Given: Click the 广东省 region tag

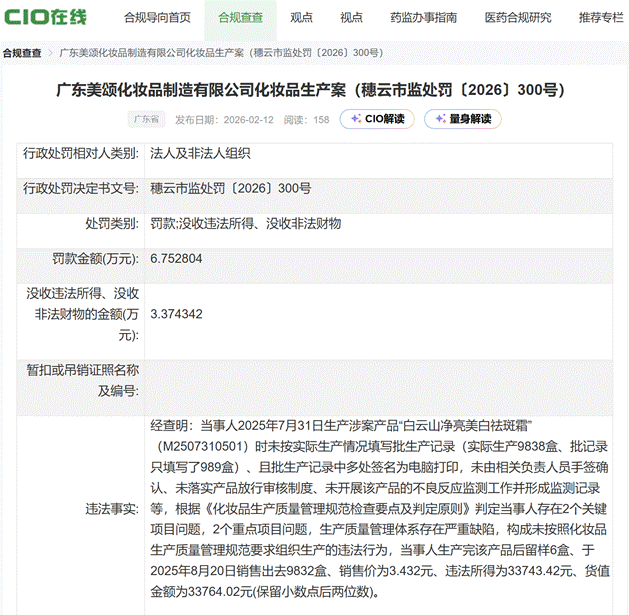Looking at the screenshot, I should [146, 119].
